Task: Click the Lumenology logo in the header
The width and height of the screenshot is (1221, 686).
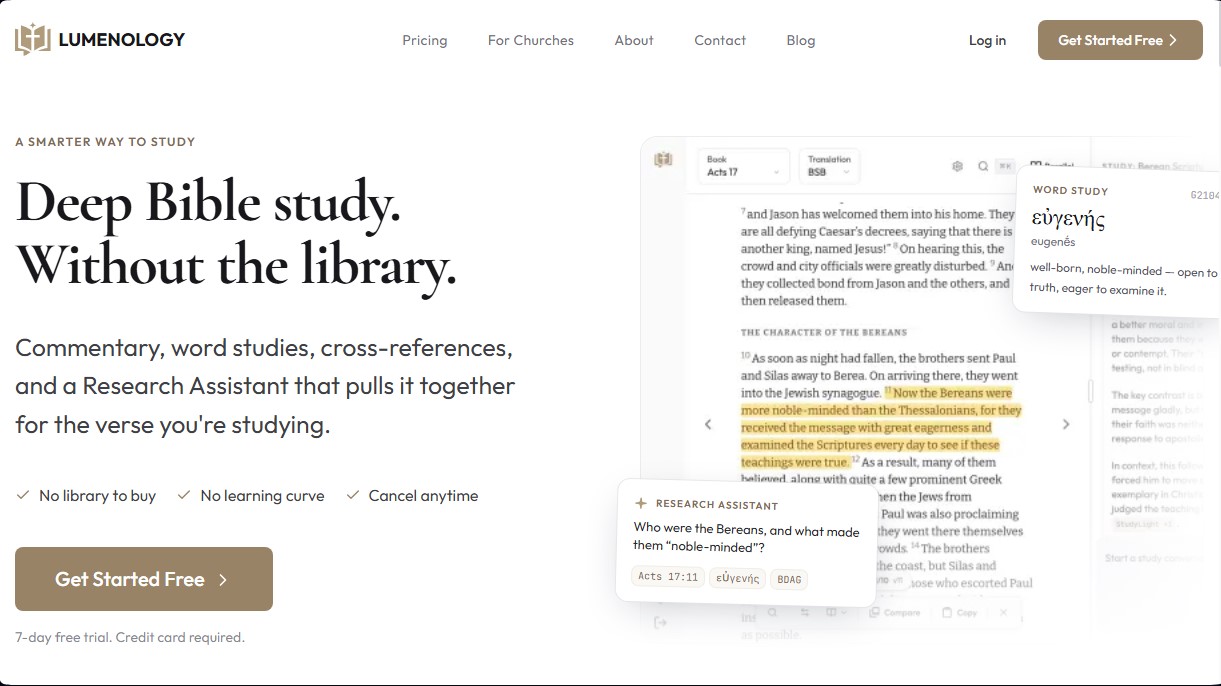Action: click(x=100, y=40)
